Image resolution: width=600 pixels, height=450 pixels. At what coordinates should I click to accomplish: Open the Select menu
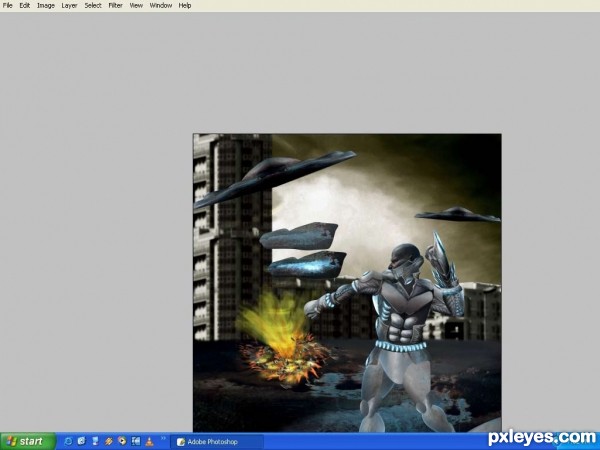93,6
